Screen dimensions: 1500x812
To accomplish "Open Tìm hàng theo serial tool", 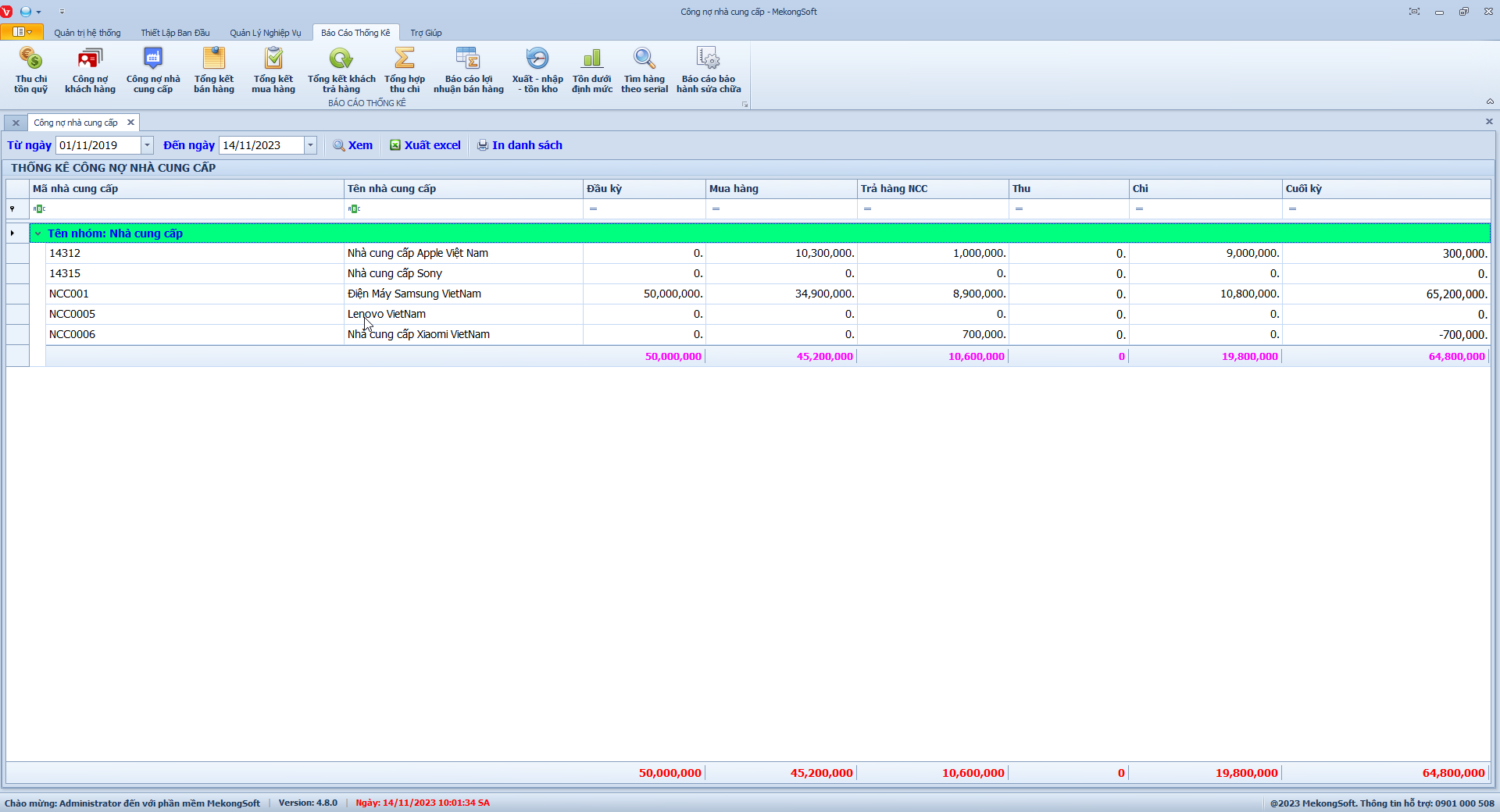I will [645, 70].
